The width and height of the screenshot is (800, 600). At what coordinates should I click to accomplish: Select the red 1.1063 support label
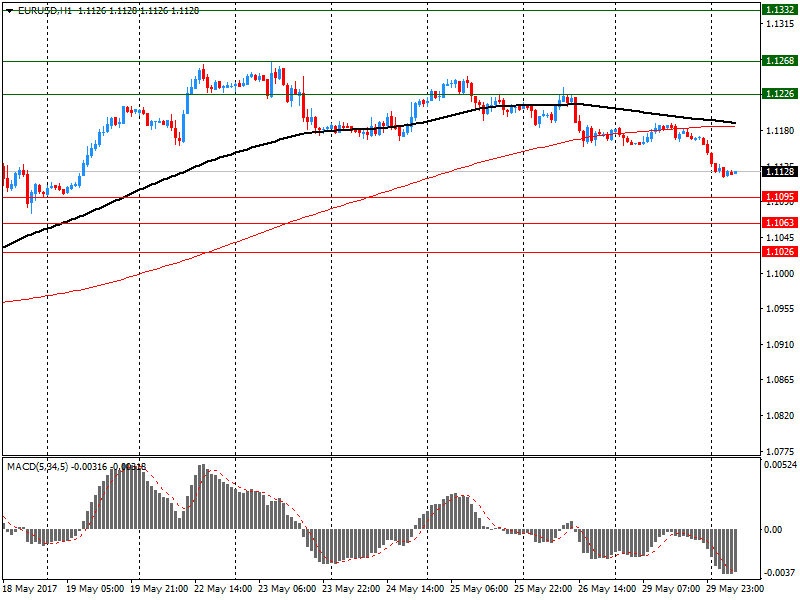(x=780, y=222)
